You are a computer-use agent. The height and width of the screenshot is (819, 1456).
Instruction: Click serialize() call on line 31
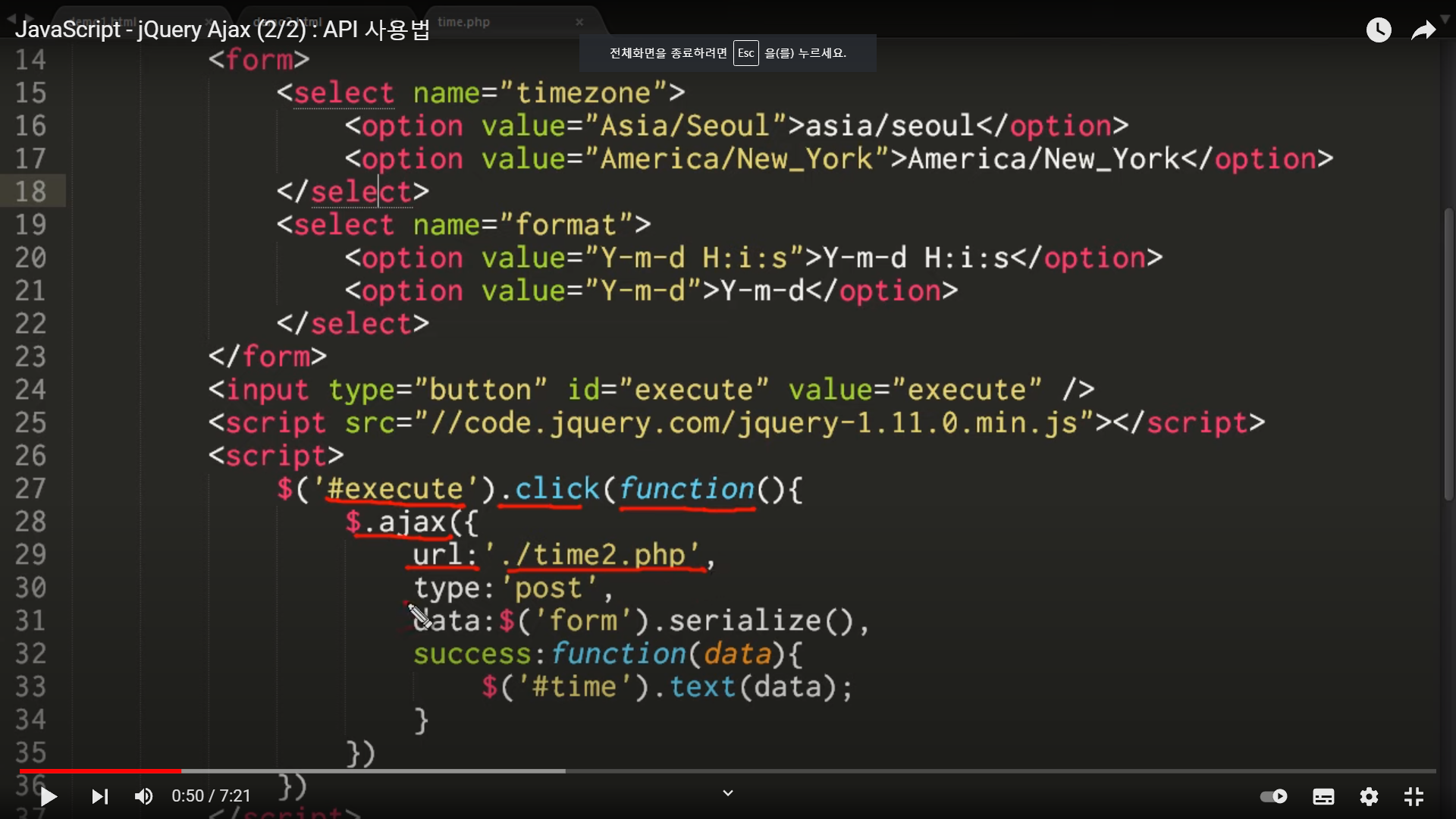(761, 620)
